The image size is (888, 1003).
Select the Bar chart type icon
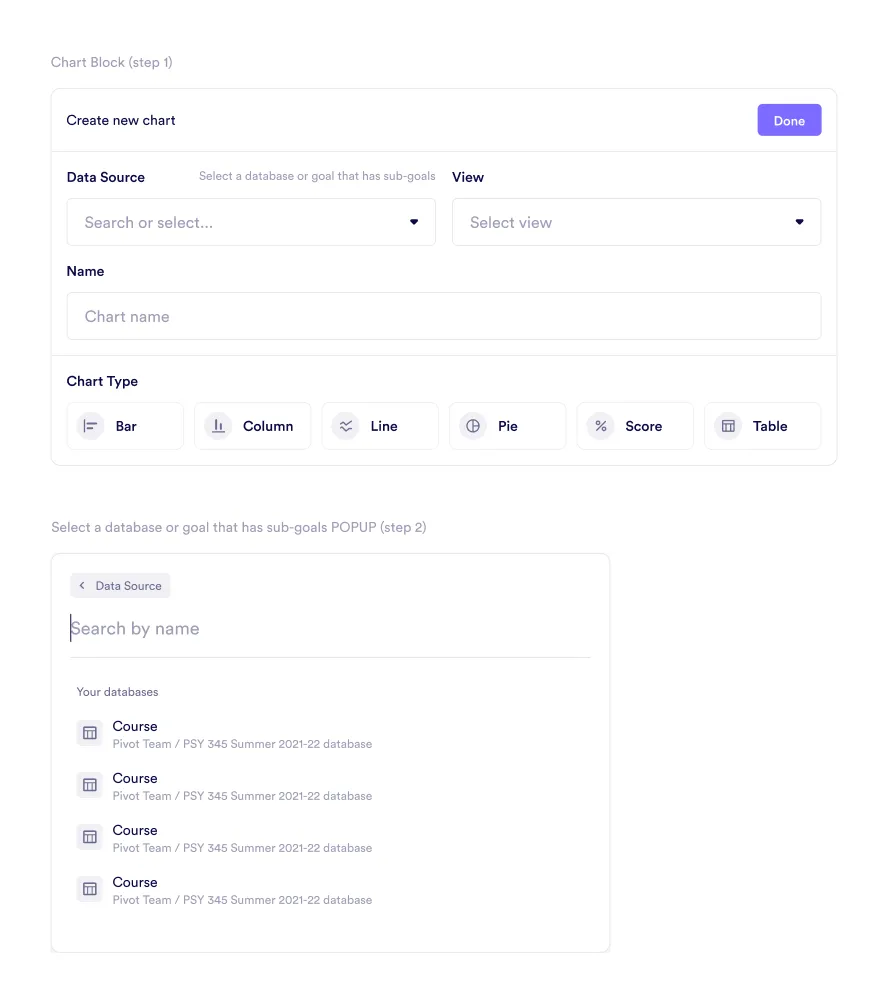91,426
